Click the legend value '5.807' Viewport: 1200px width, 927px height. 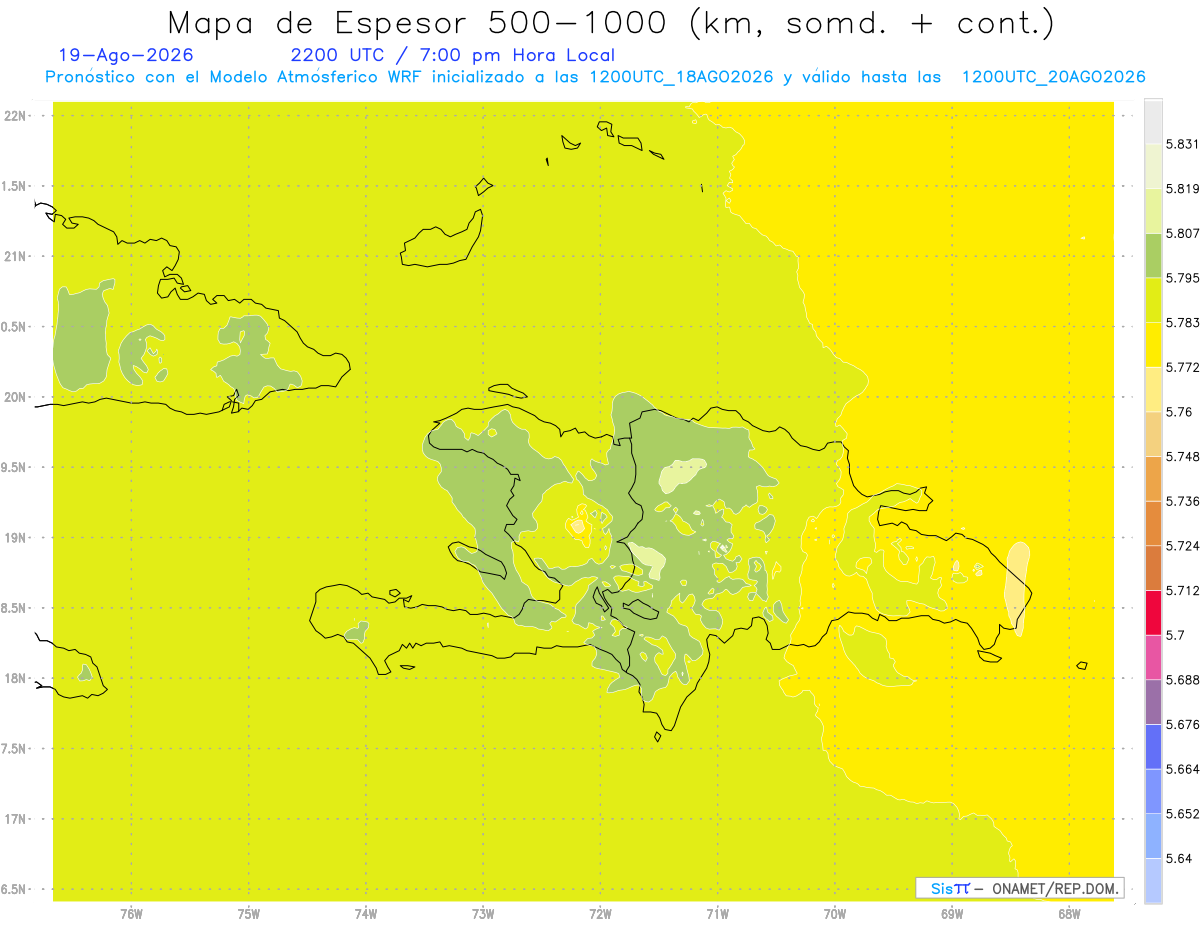click(1183, 233)
